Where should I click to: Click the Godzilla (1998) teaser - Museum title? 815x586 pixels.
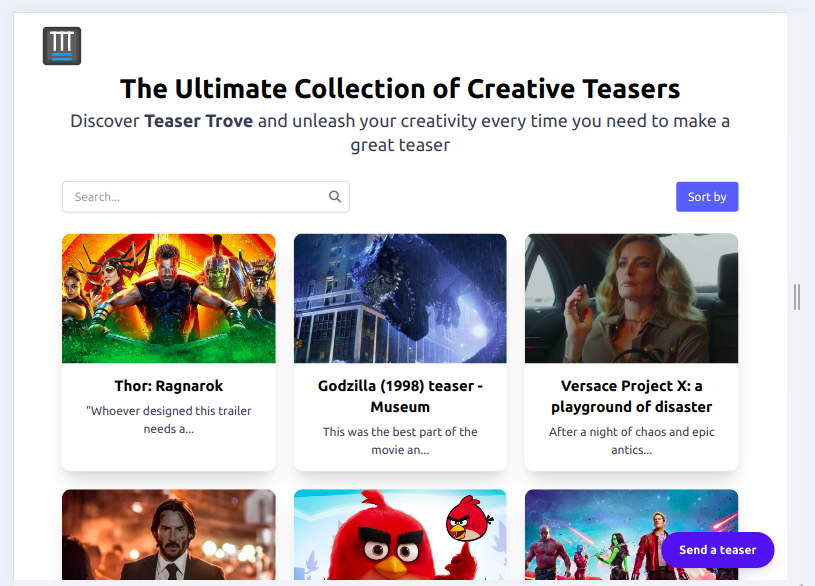click(400, 396)
